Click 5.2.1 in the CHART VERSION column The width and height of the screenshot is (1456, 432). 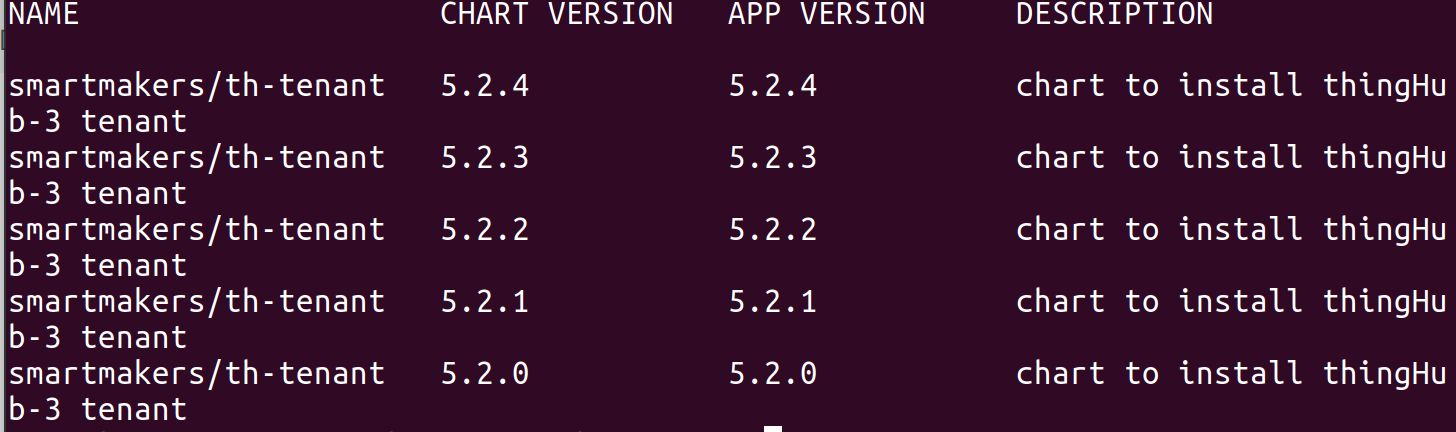[x=484, y=302]
